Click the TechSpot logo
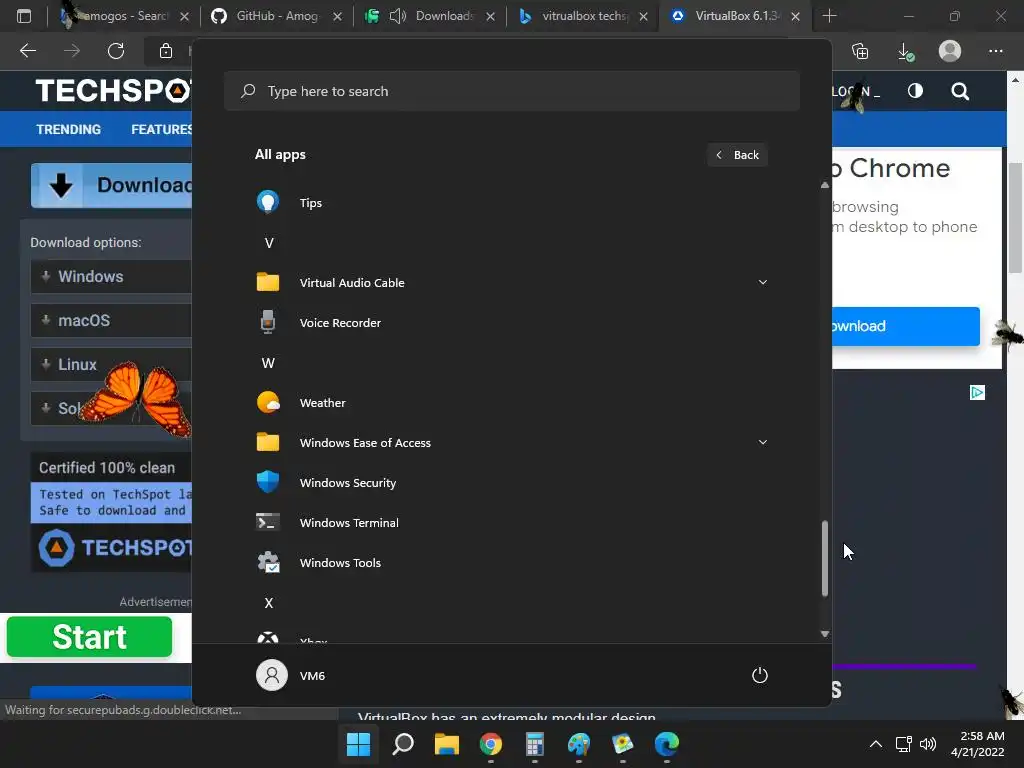 point(113,91)
